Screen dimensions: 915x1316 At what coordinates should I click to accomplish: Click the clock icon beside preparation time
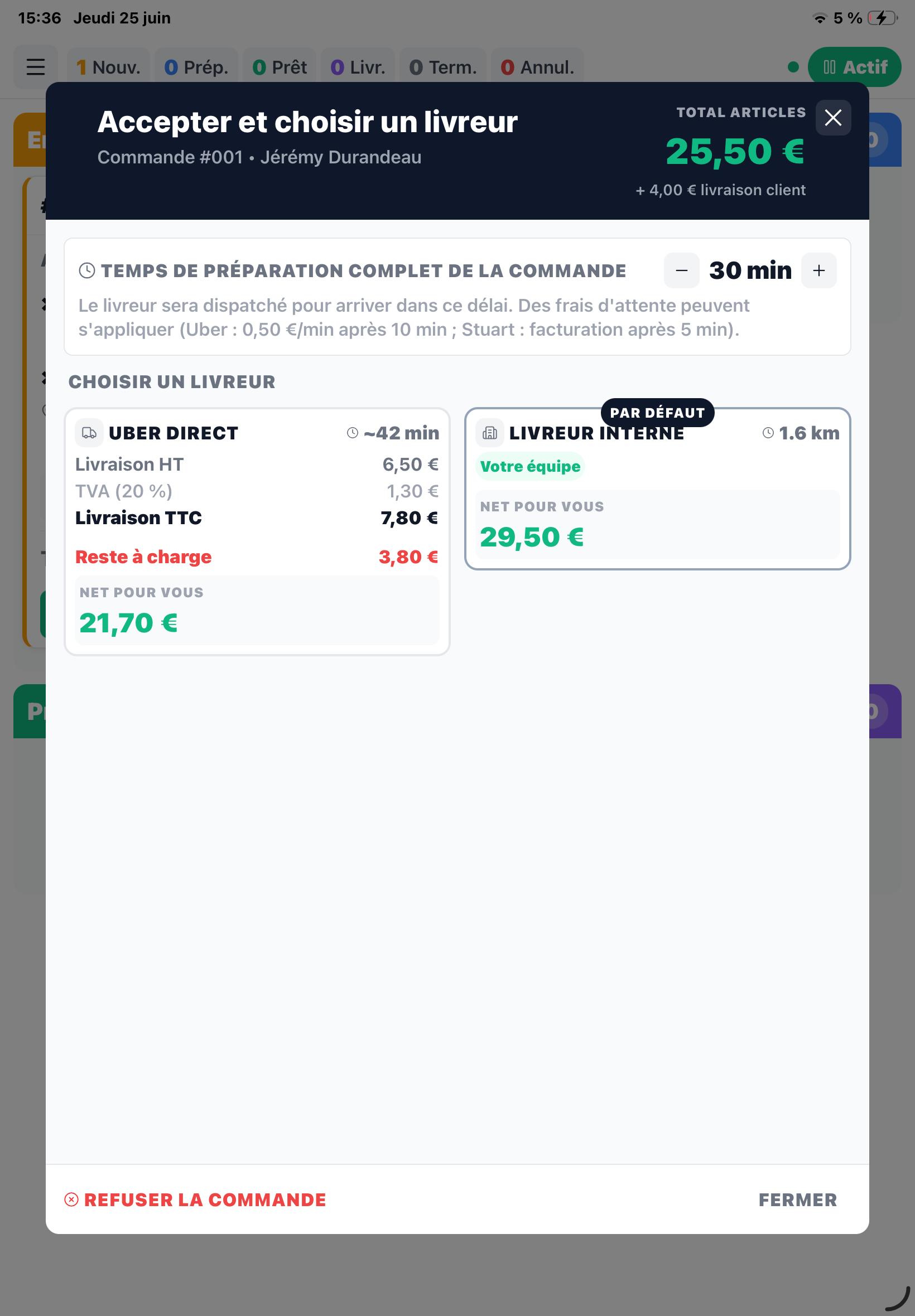tap(87, 270)
